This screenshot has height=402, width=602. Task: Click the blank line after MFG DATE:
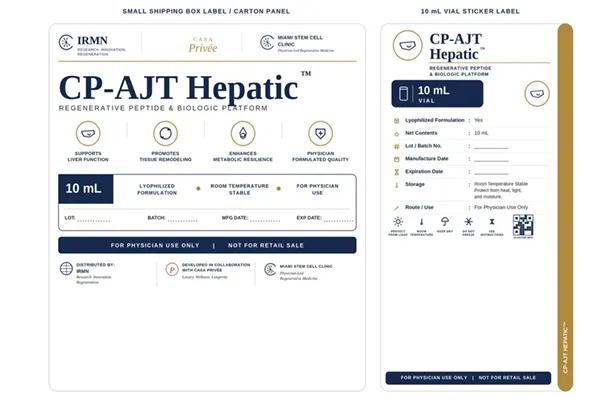[x=265, y=220]
